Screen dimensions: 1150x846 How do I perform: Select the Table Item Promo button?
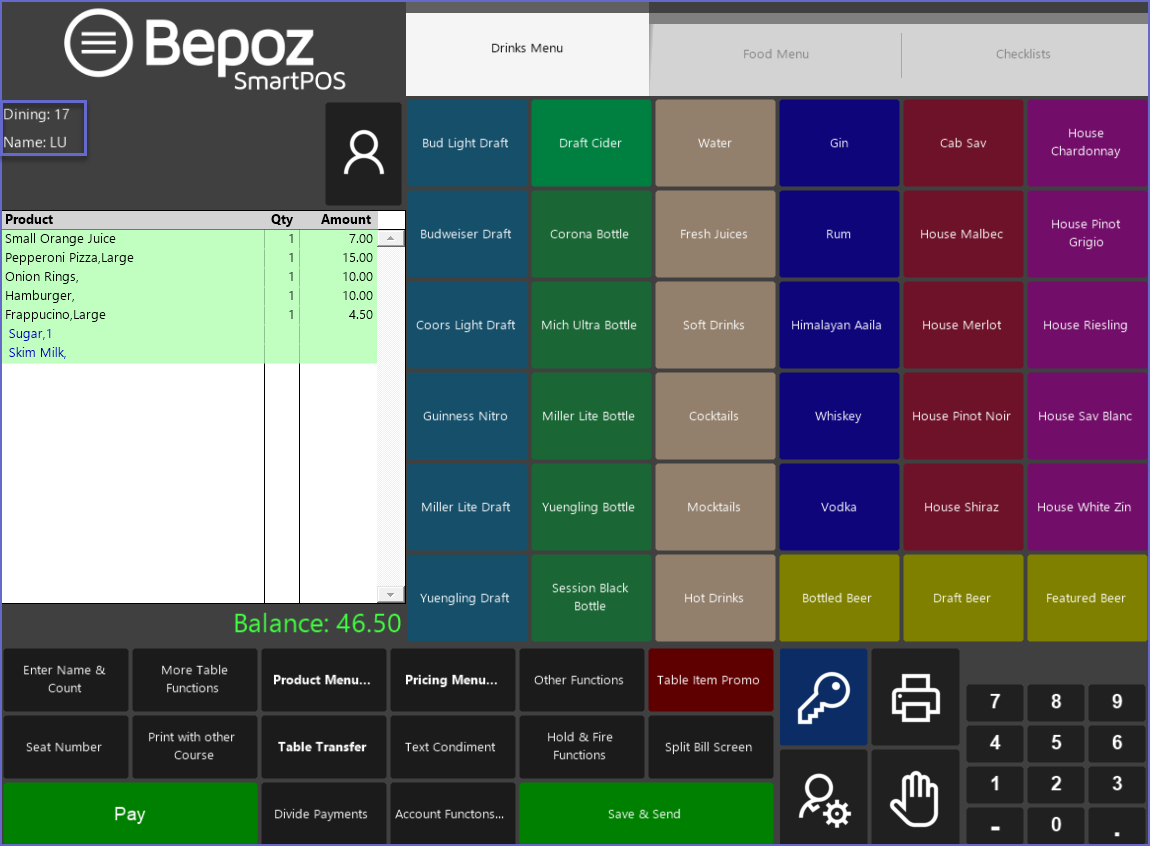[x=709, y=680]
